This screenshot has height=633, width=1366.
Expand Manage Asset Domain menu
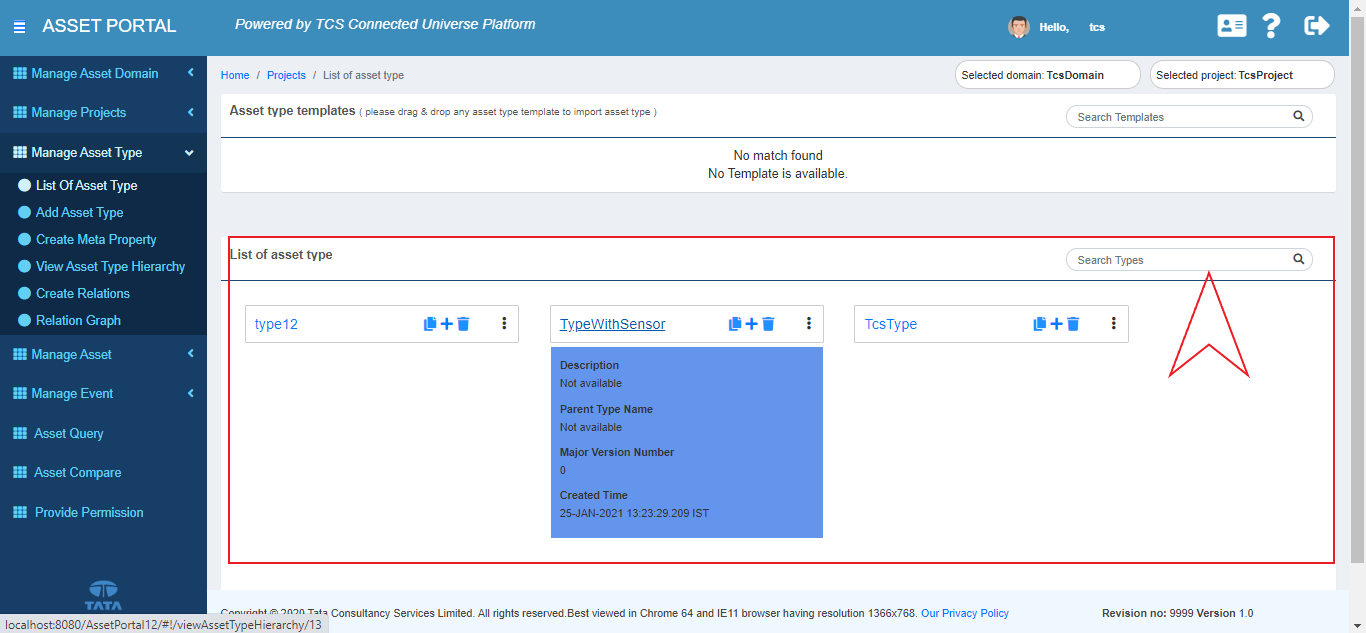(x=190, y=73)
